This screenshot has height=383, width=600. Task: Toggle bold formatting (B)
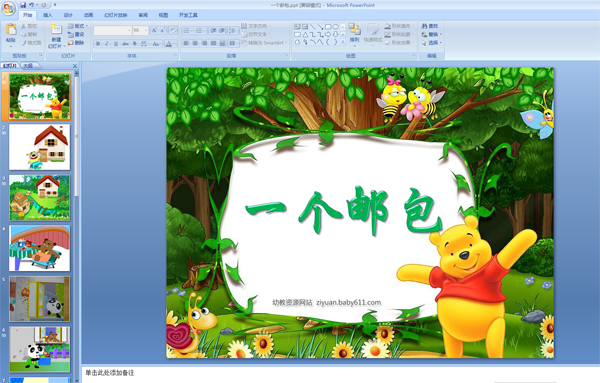coord(98,44)
